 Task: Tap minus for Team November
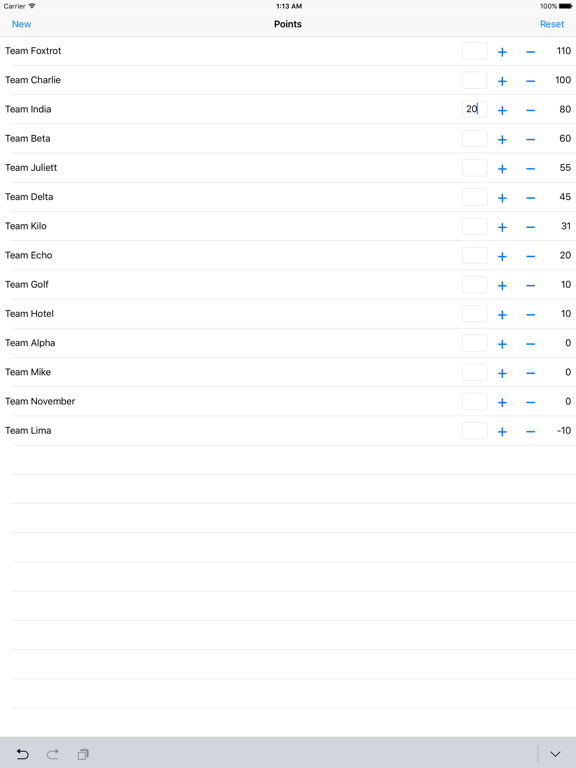coord(530,403)
